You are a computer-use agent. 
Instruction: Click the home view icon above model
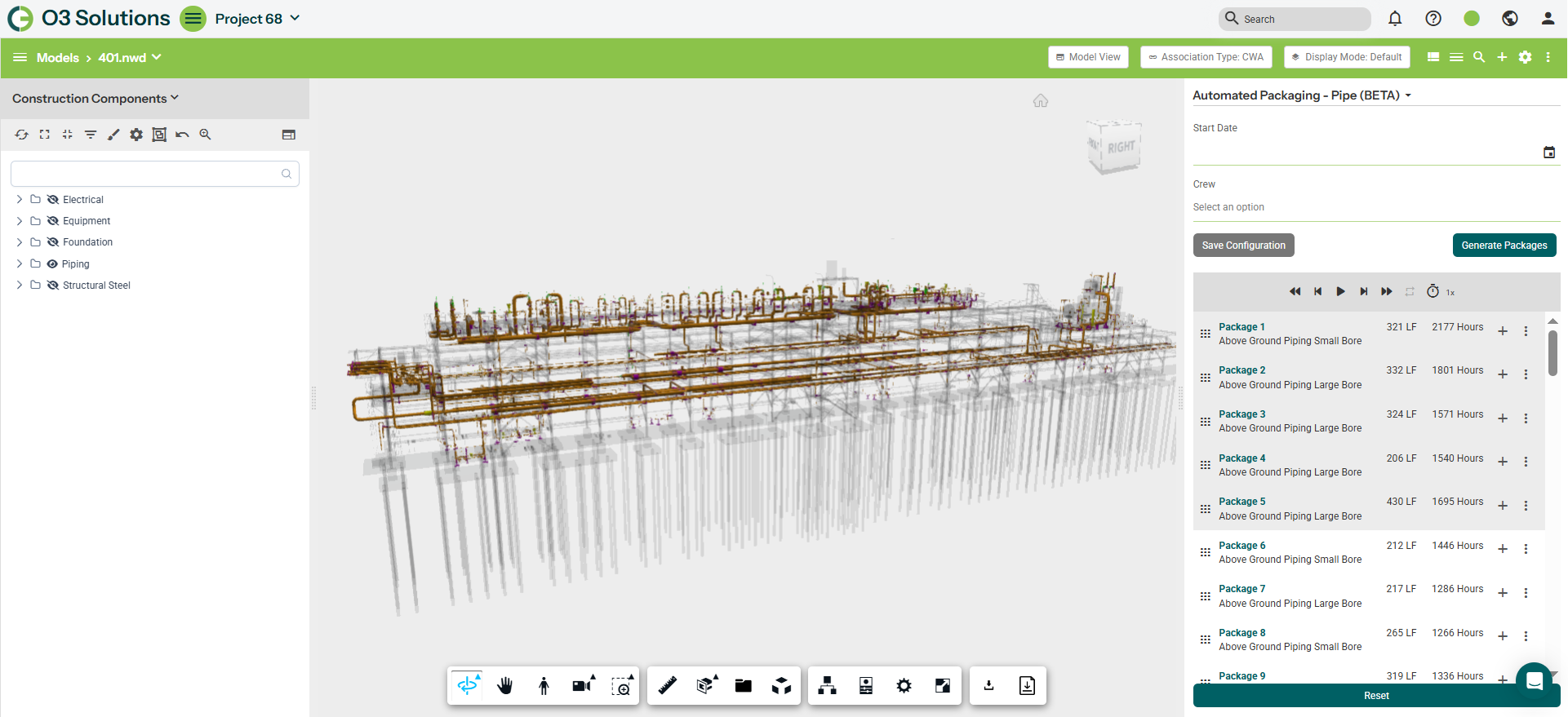1041,100
